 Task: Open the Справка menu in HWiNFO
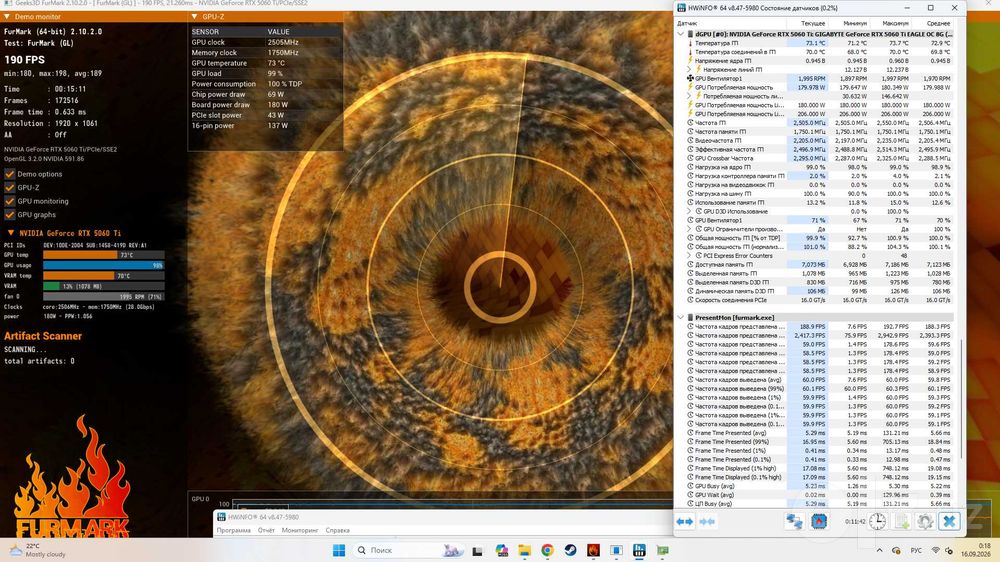pos(337,530)
